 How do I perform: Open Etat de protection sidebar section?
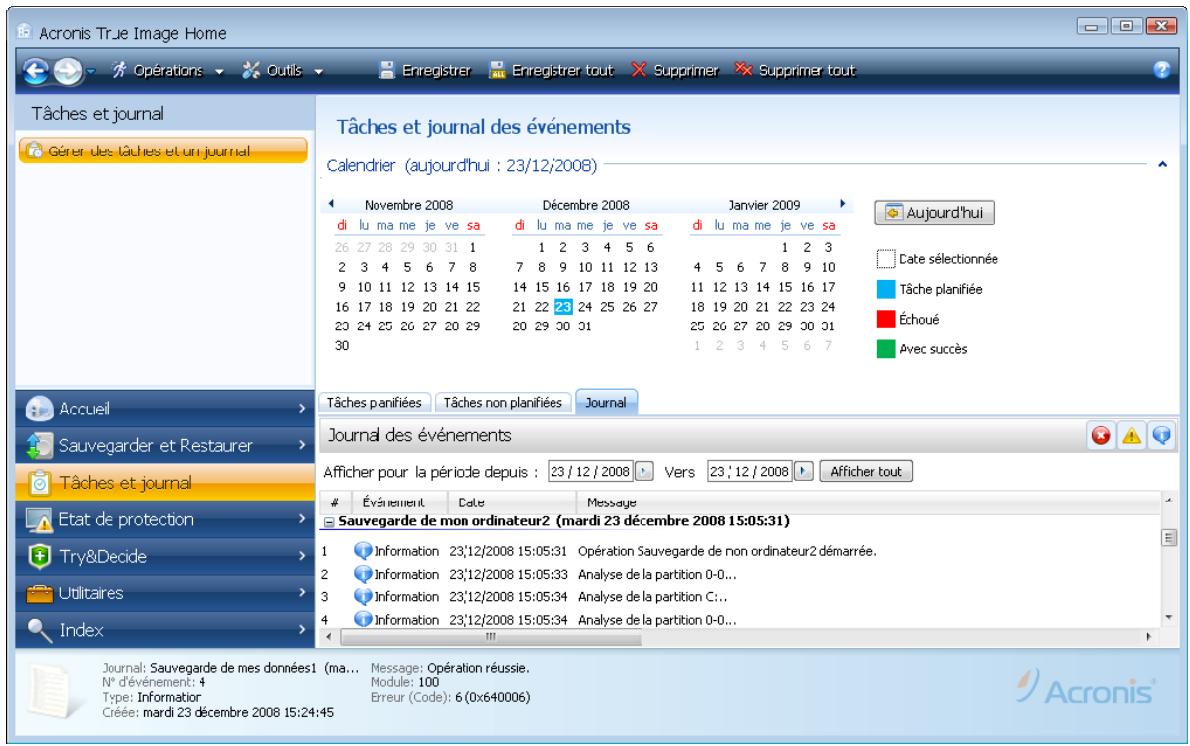coord(165,519)
